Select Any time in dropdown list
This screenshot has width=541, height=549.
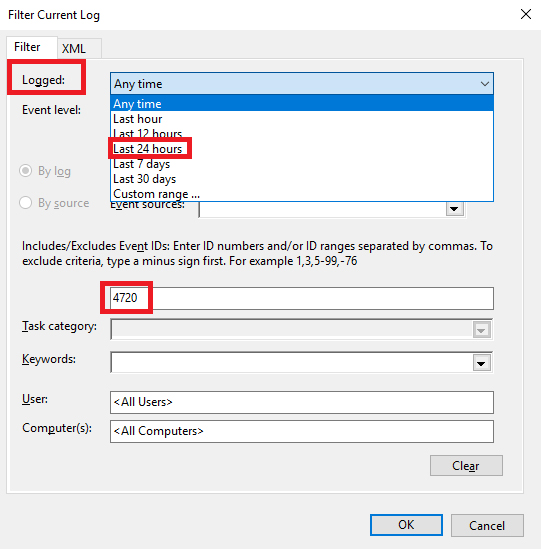(x=302, y=104)
